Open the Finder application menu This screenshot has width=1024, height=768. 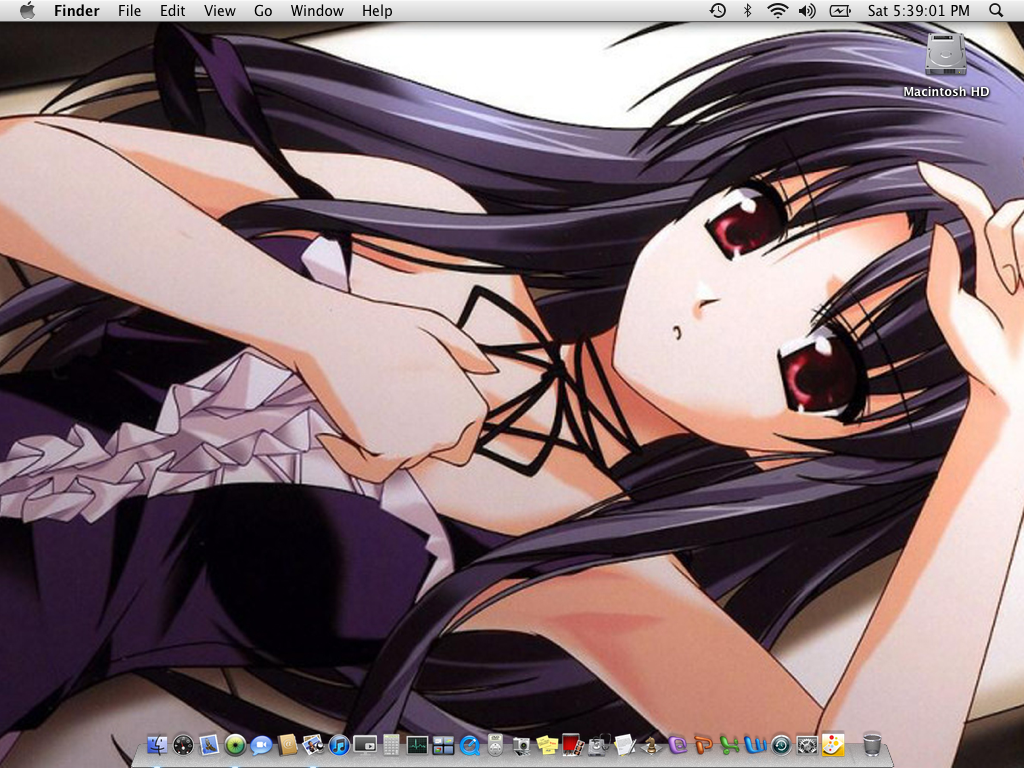(77, 11)
